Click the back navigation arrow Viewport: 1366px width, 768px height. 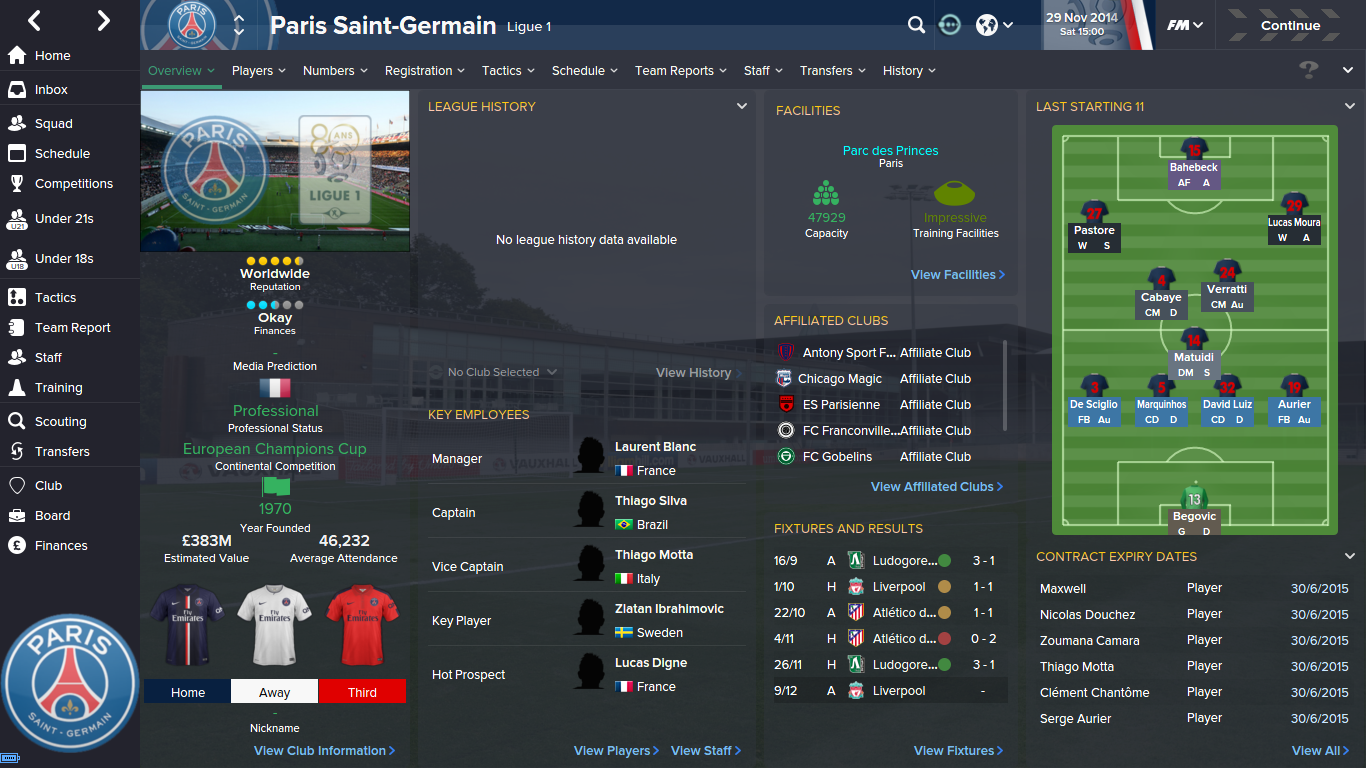35,20
